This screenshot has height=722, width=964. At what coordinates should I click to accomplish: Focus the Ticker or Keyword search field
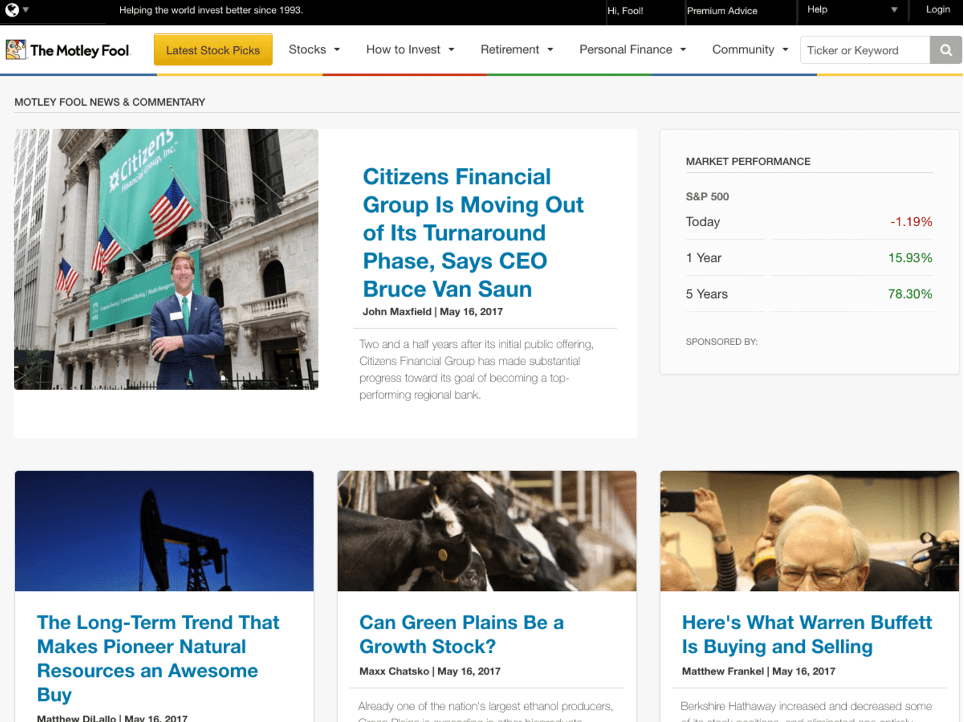click(x=865, y=50)
